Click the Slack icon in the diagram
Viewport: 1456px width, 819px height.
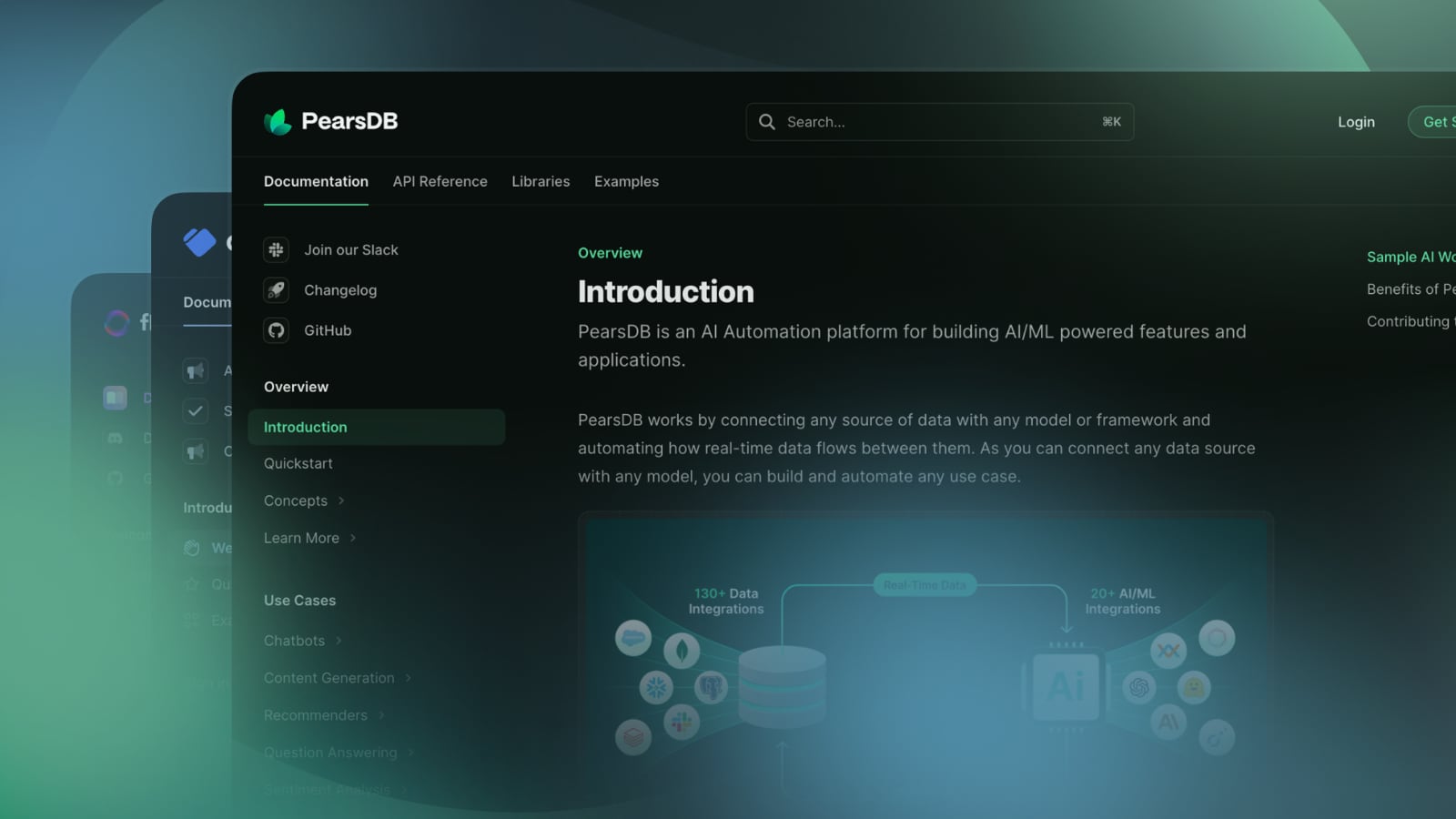tap(682, 723)
